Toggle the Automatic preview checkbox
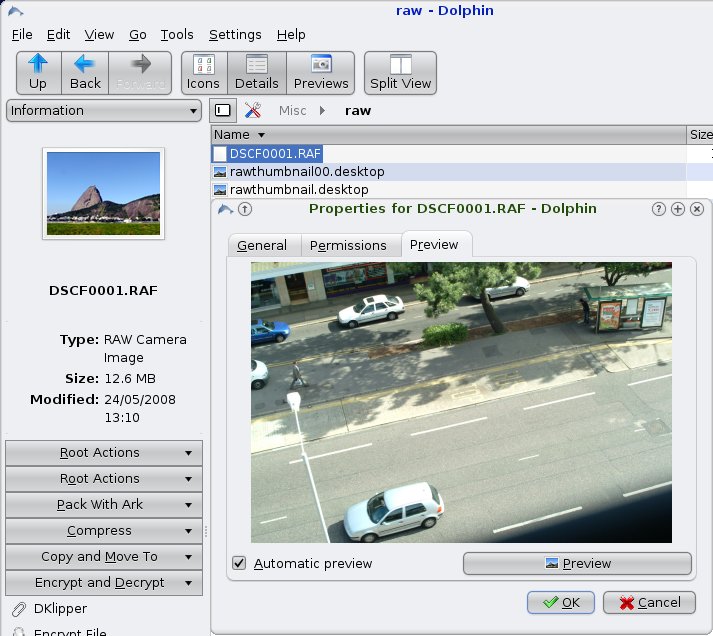Image resolution: width=713 pixels, height=636 pixels. [x=239, y=563]
